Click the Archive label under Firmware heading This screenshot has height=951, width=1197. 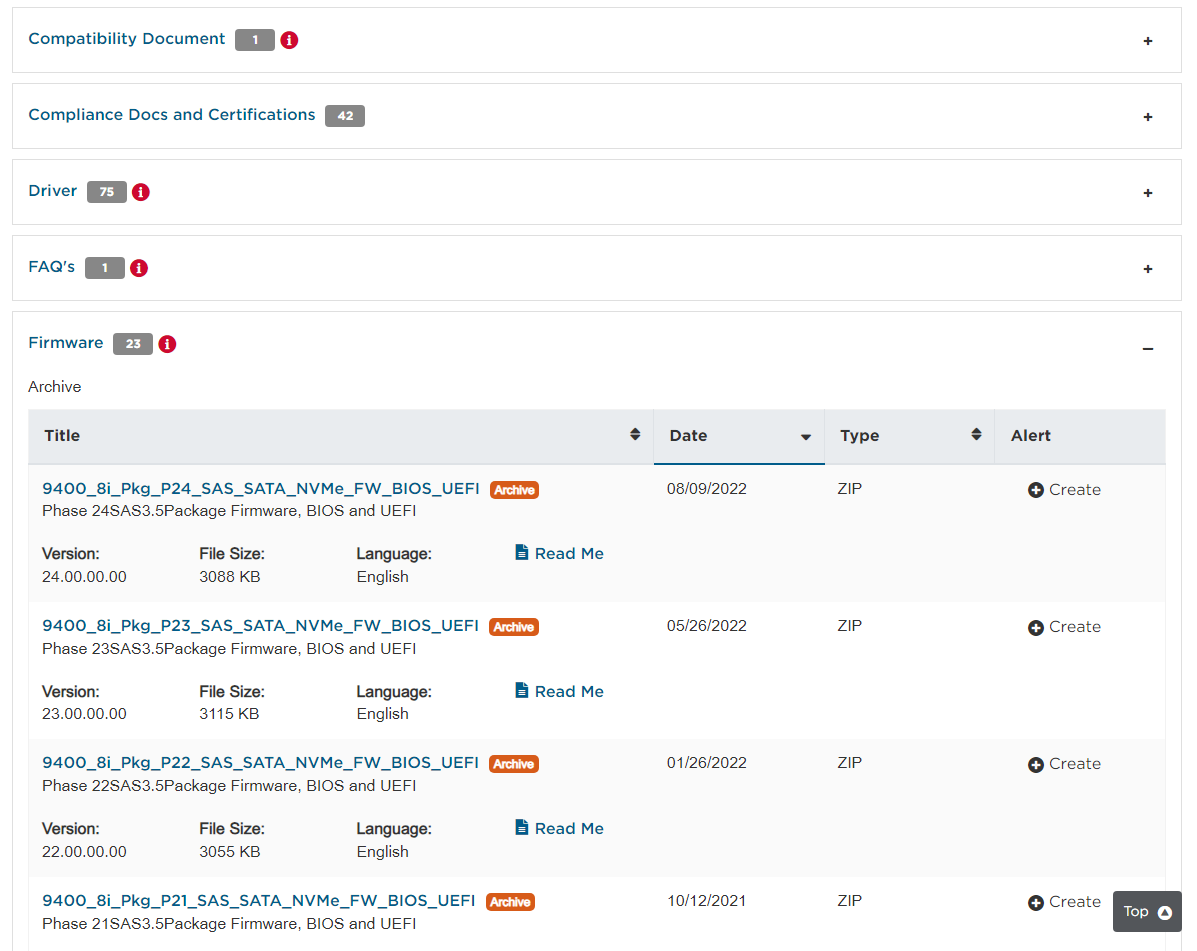pyautogui.click(x=54, y=387)
